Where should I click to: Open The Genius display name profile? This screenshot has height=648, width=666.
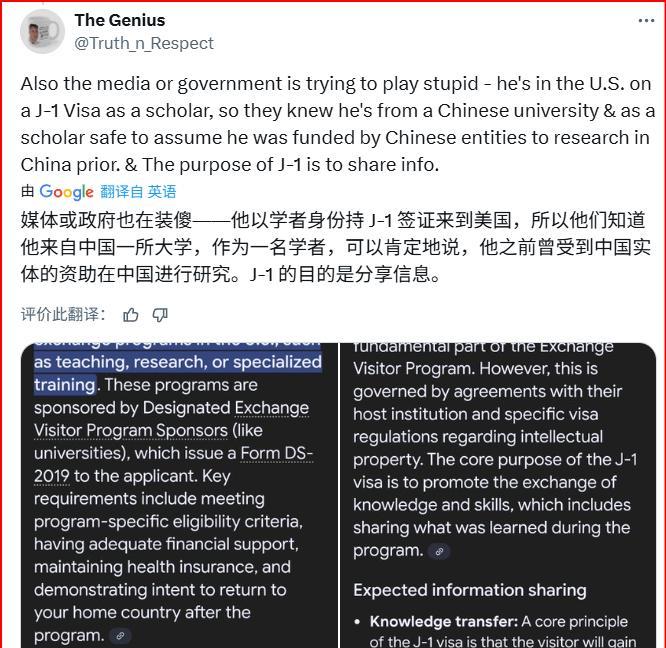pyautogui.click(x=120, y=20)
